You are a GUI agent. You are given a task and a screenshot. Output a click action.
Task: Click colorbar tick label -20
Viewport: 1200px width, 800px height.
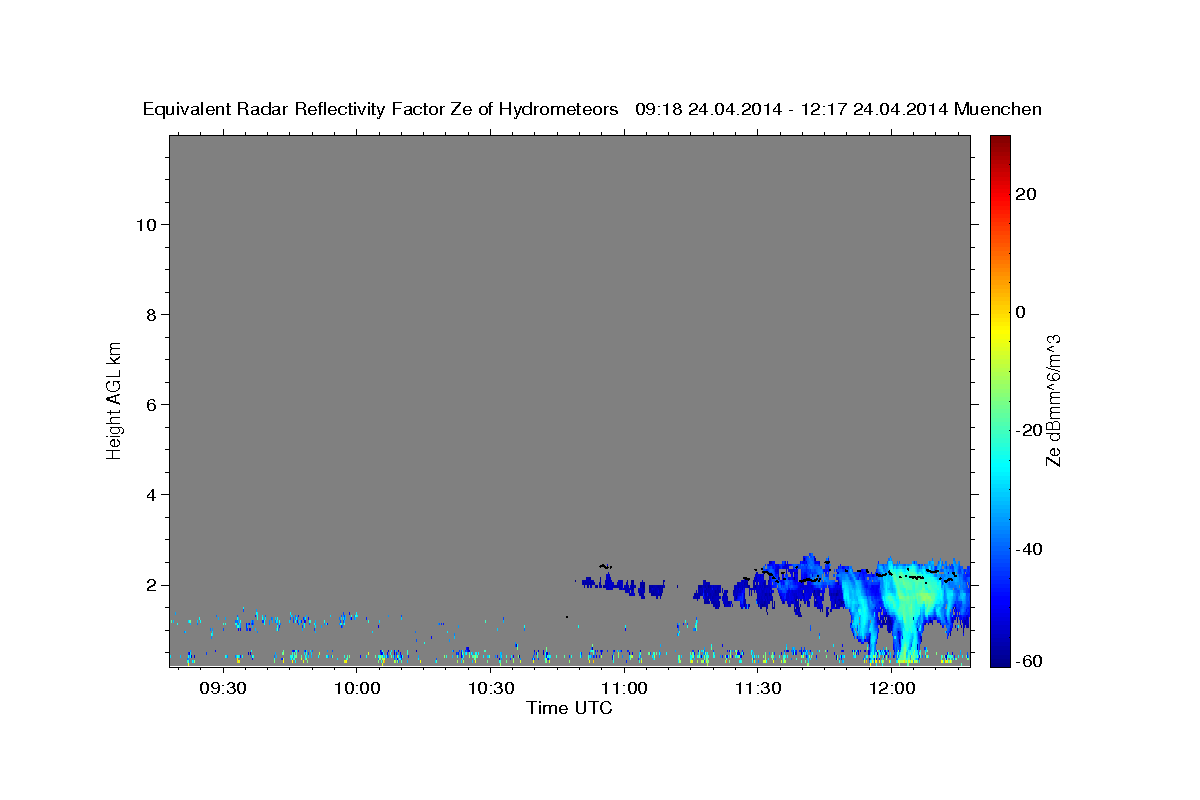[1029, 430]
